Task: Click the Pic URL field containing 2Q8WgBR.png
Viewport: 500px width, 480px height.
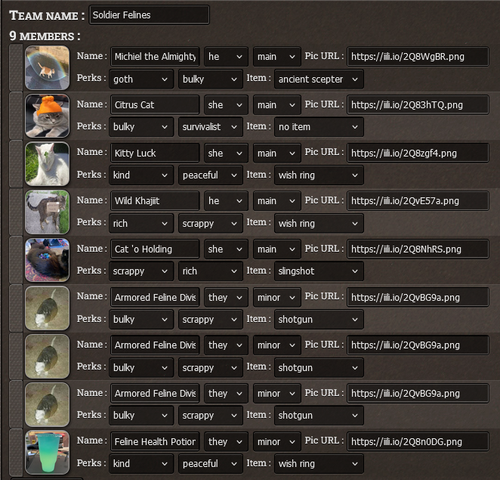Action: [x=418, y=57]
